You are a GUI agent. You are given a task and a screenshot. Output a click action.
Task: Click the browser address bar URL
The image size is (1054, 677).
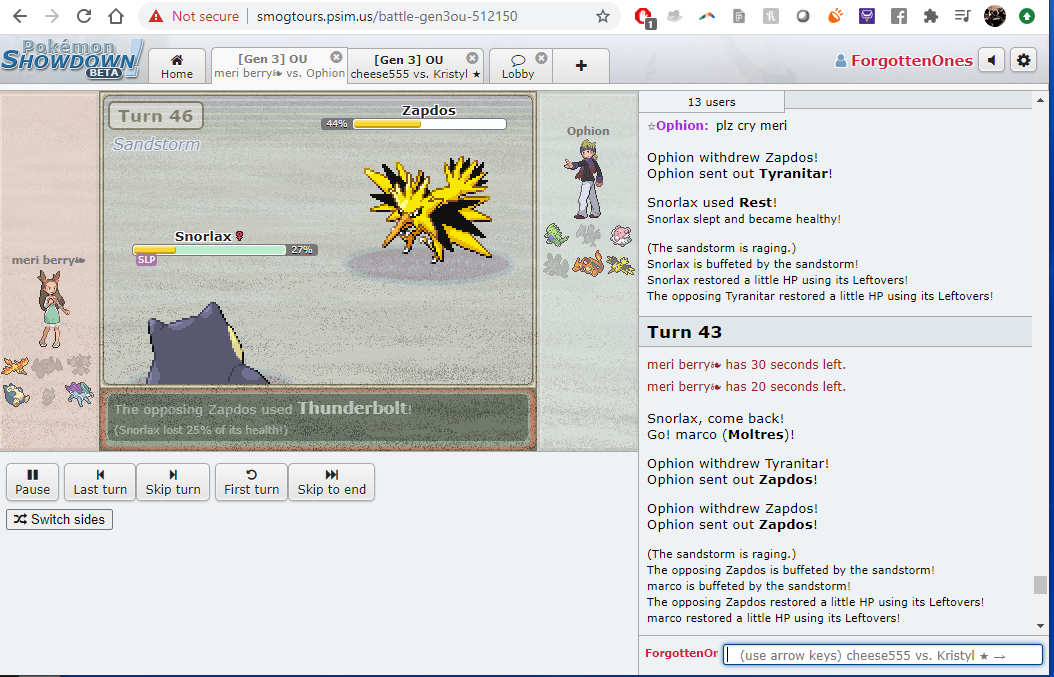click(387, 16)
